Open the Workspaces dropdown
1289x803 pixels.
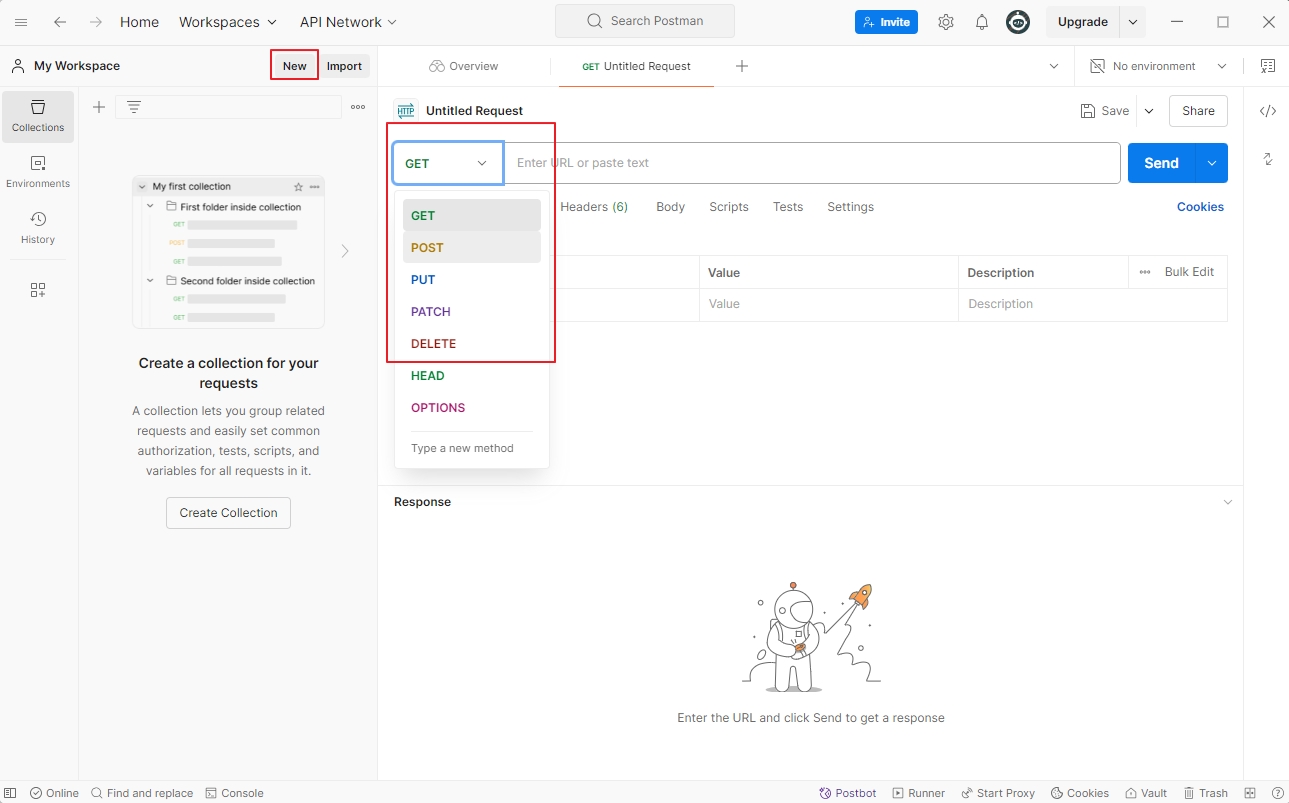point(228,22)
